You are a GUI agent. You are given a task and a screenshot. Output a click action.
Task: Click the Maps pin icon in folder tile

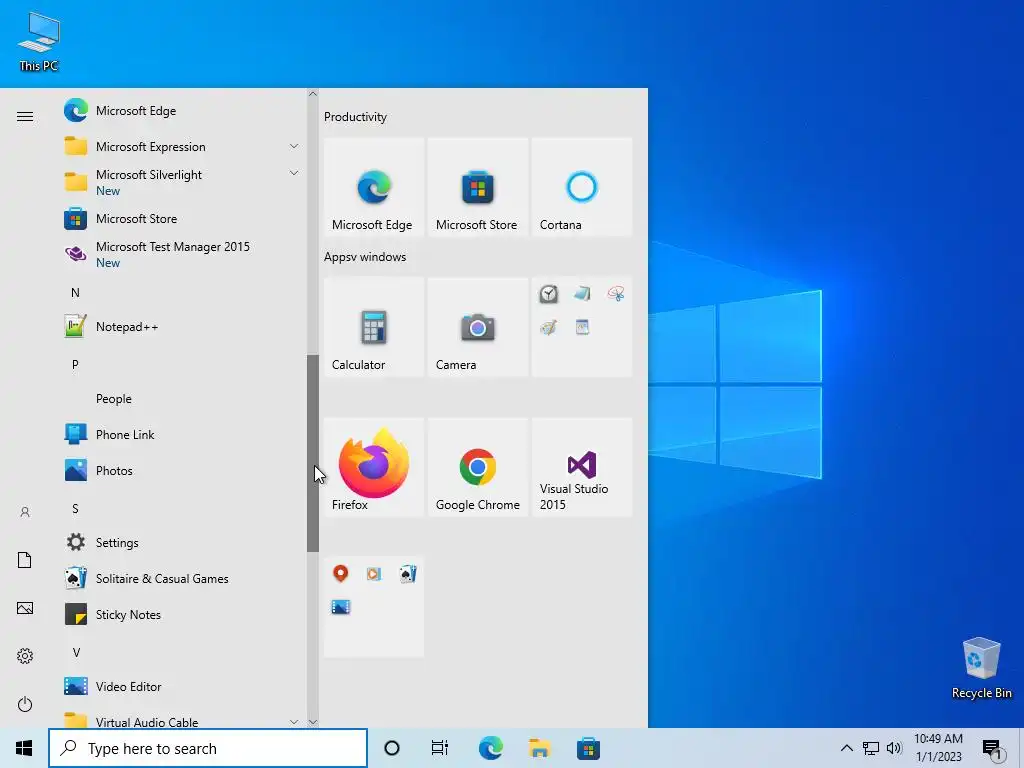340,574
